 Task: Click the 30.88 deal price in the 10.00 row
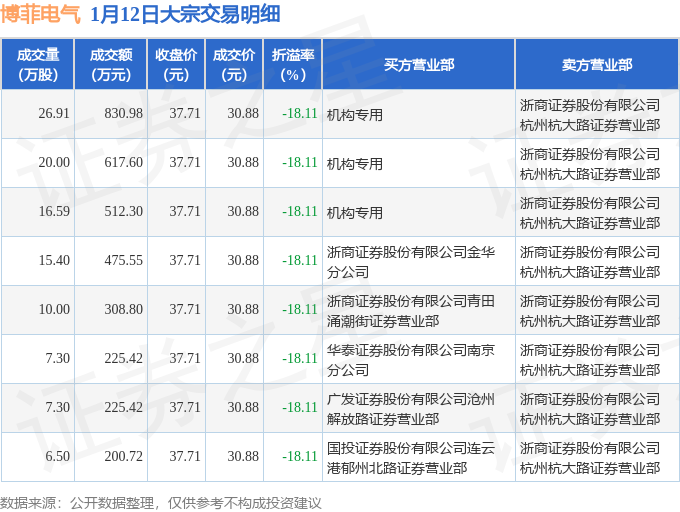coord(243,310)
